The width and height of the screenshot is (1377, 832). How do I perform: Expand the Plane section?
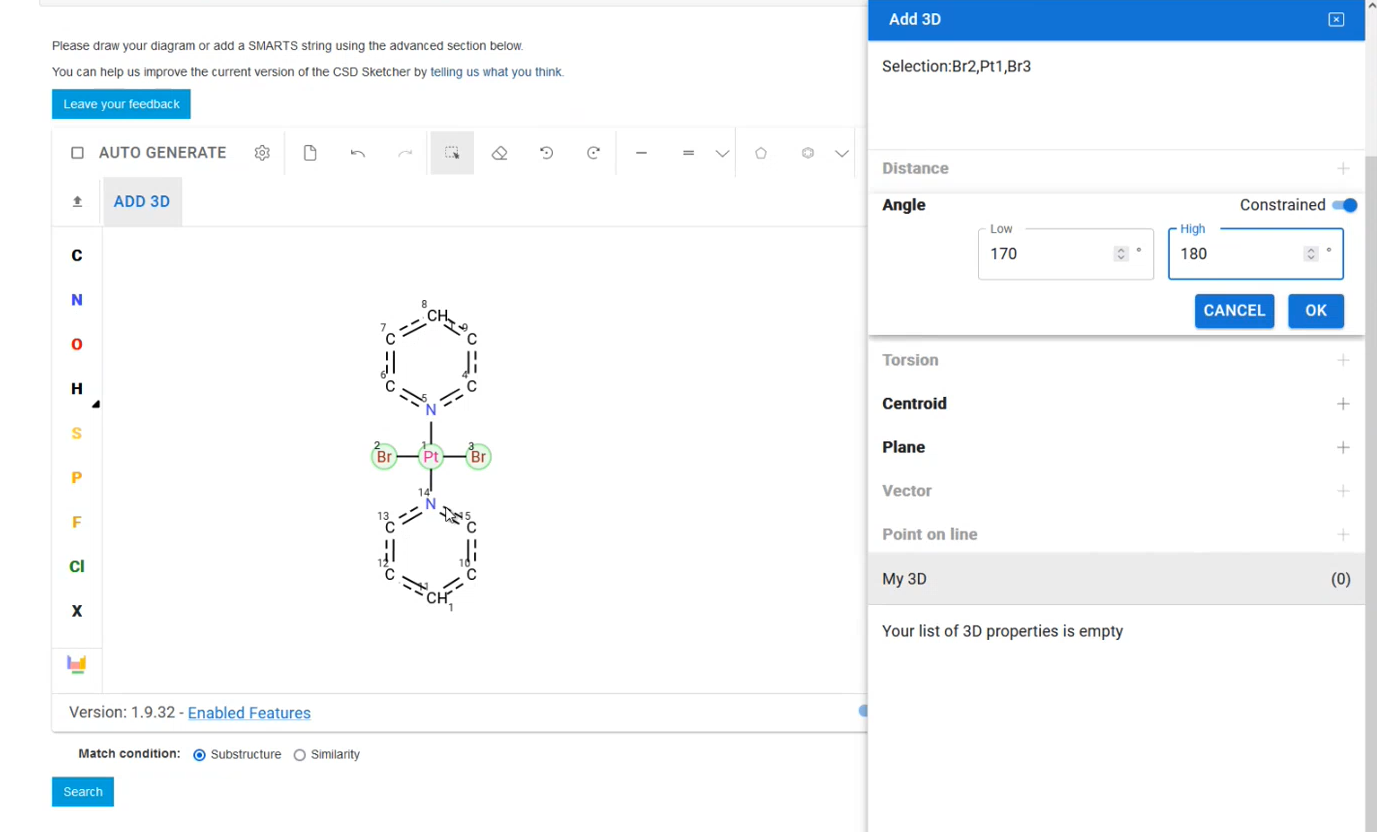(x=1342, y=447)
